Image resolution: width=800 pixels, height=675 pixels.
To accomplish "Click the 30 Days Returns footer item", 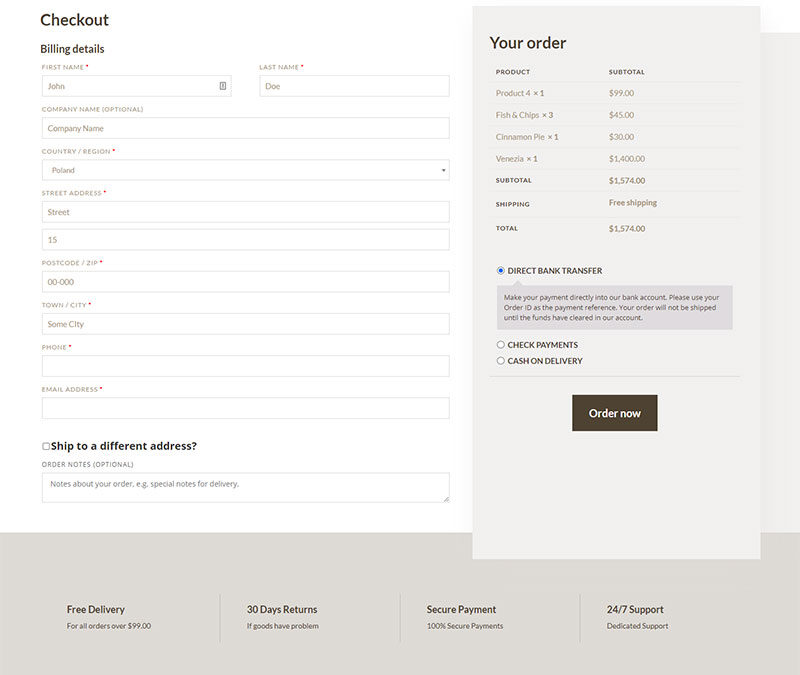I will (282, 617).
